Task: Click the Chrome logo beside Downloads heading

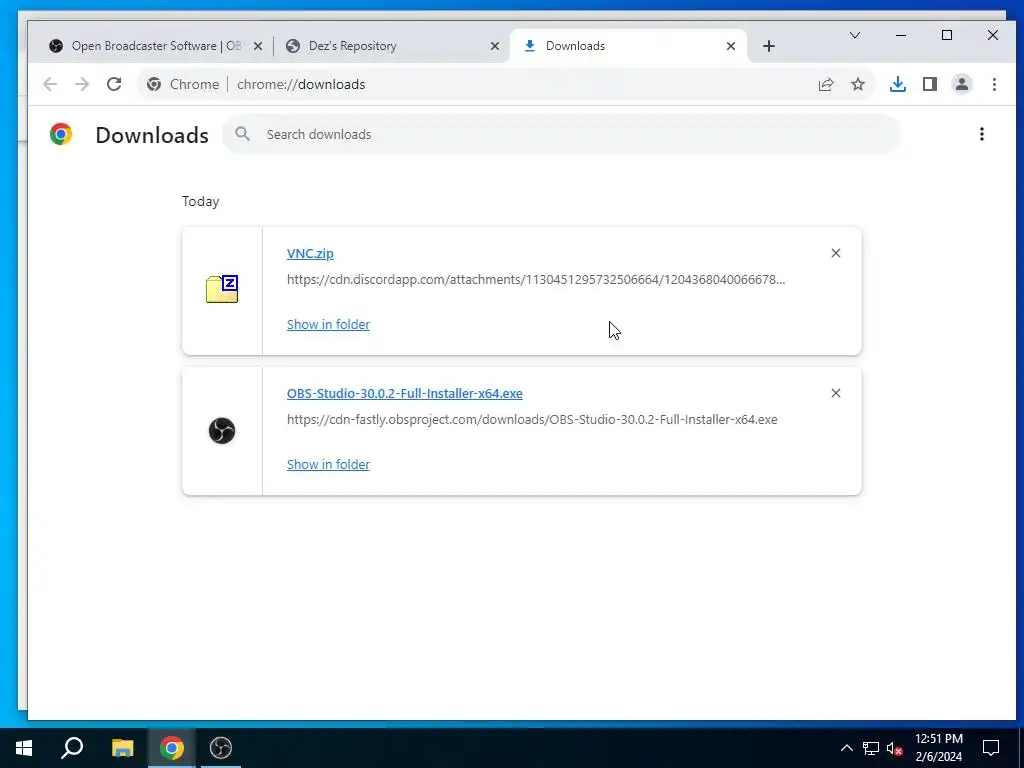Action: [61, 134]
